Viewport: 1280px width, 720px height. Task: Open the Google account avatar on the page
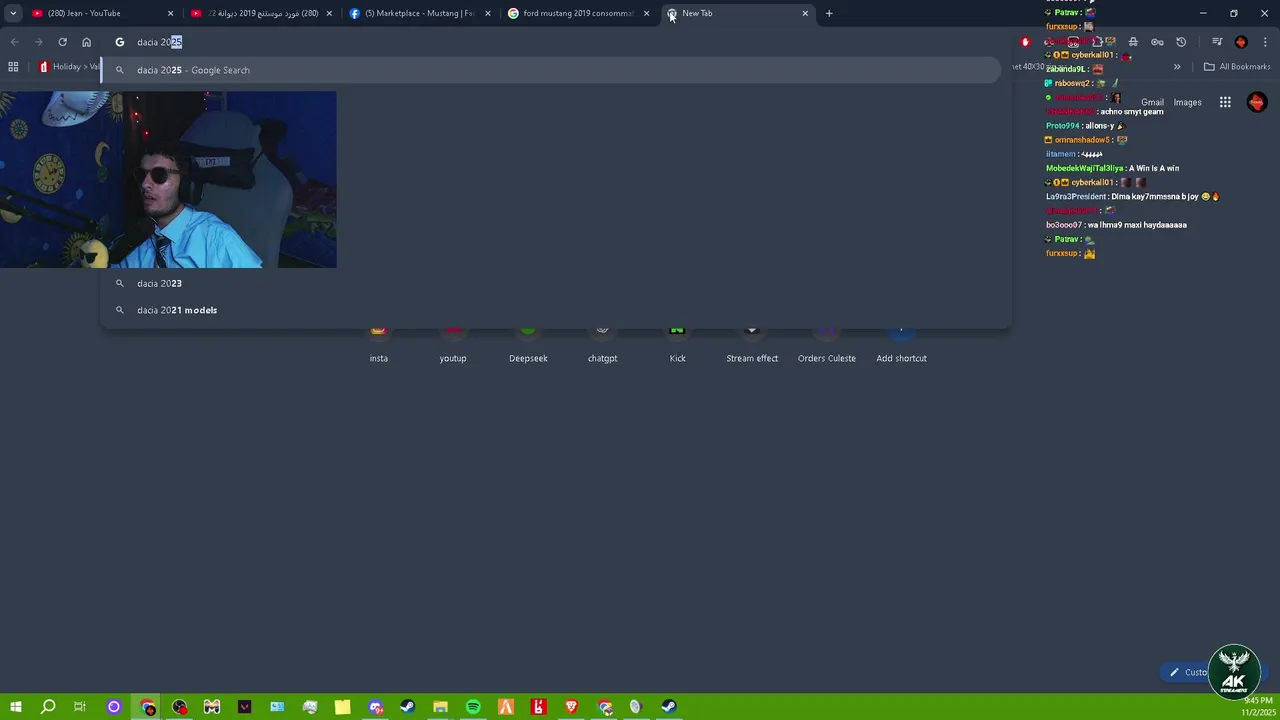pyautogui.click(x=1257, y=102)
